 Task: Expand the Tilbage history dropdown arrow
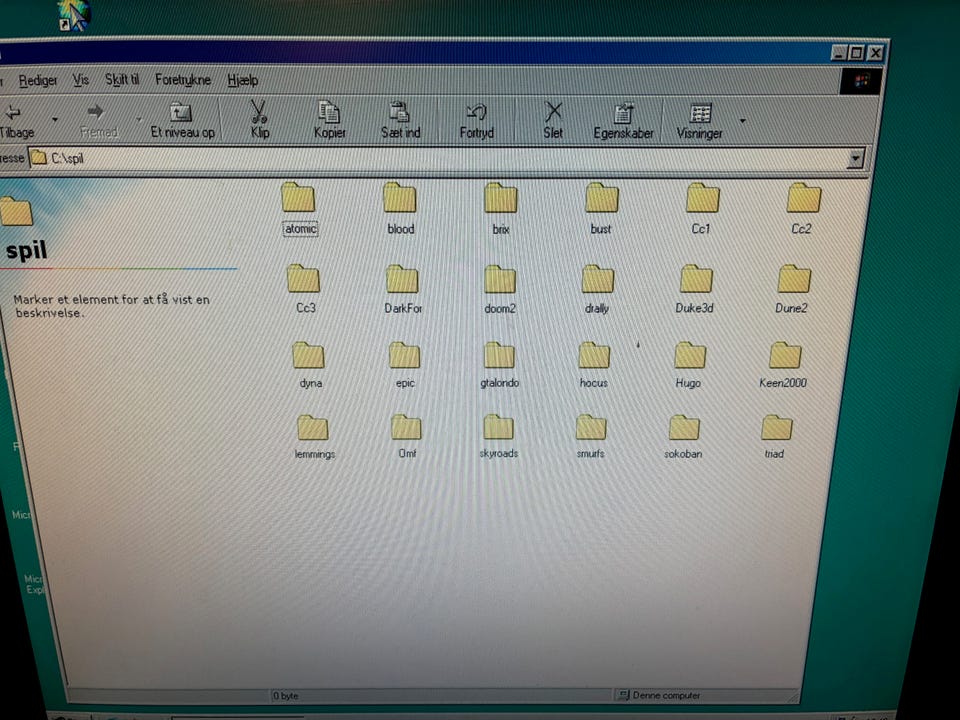tap(55, 119)
